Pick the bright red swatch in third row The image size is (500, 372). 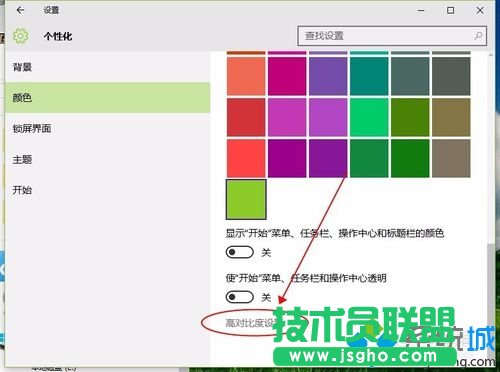[x=246, y=158]
